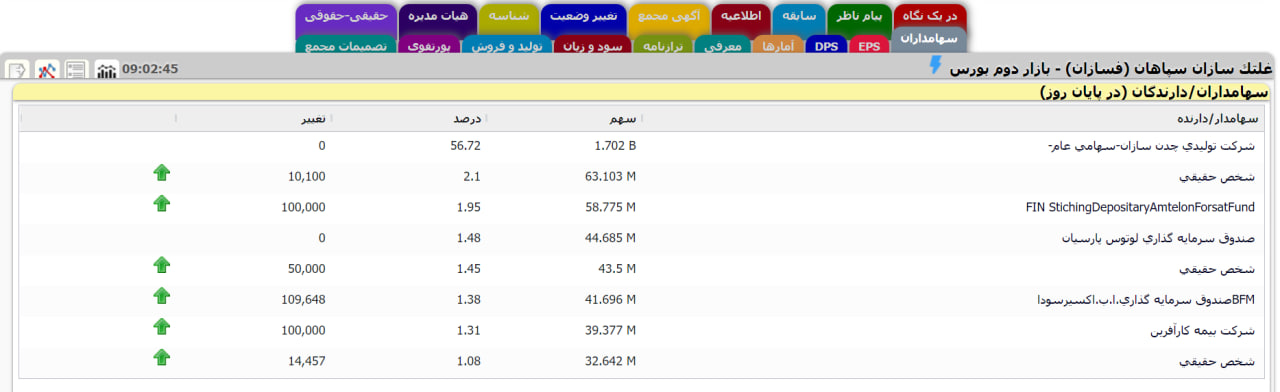1280x392 pixels.
Task: Click the list view icon in toolbar
Action: click(x=77, y=69)
